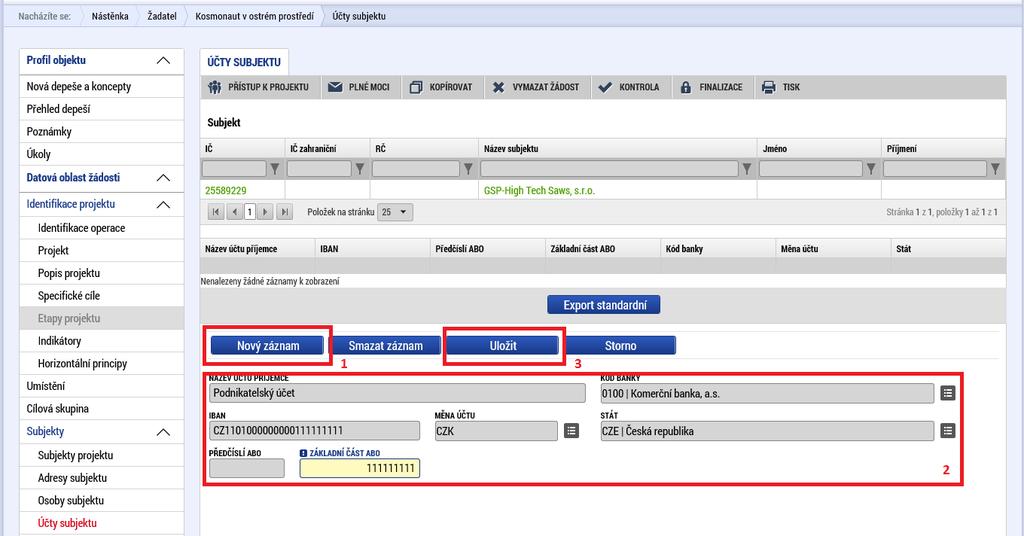
Task: Click the IBAN input field
Action: (314, 431)
